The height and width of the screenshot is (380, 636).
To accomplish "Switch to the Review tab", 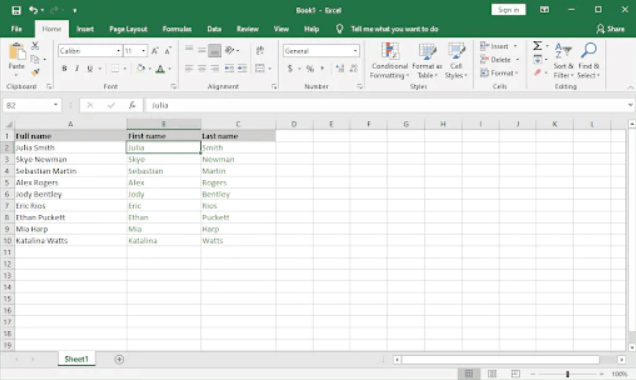I will point(247,29).
